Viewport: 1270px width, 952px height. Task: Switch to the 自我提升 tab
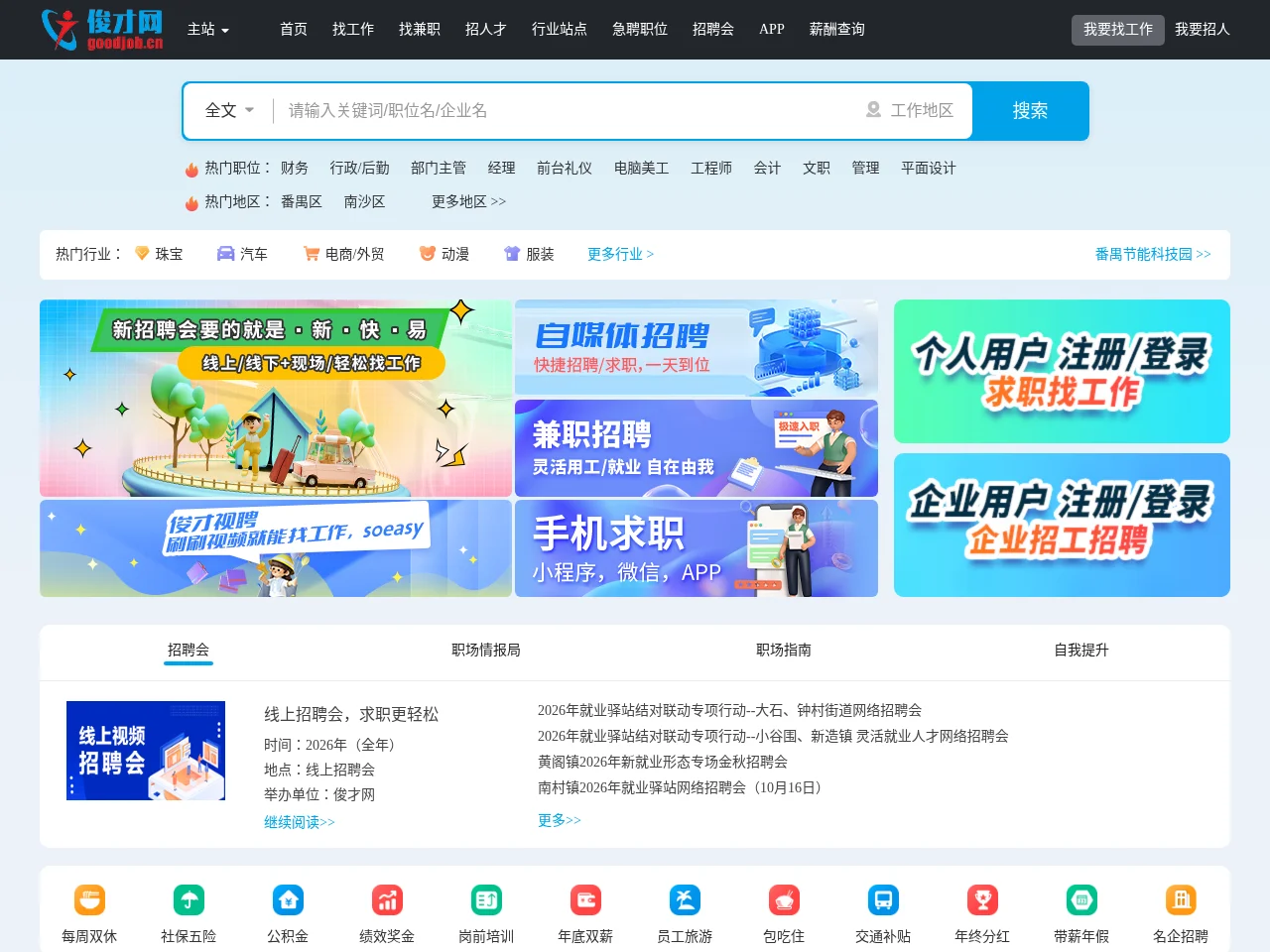click(1081, 651)
